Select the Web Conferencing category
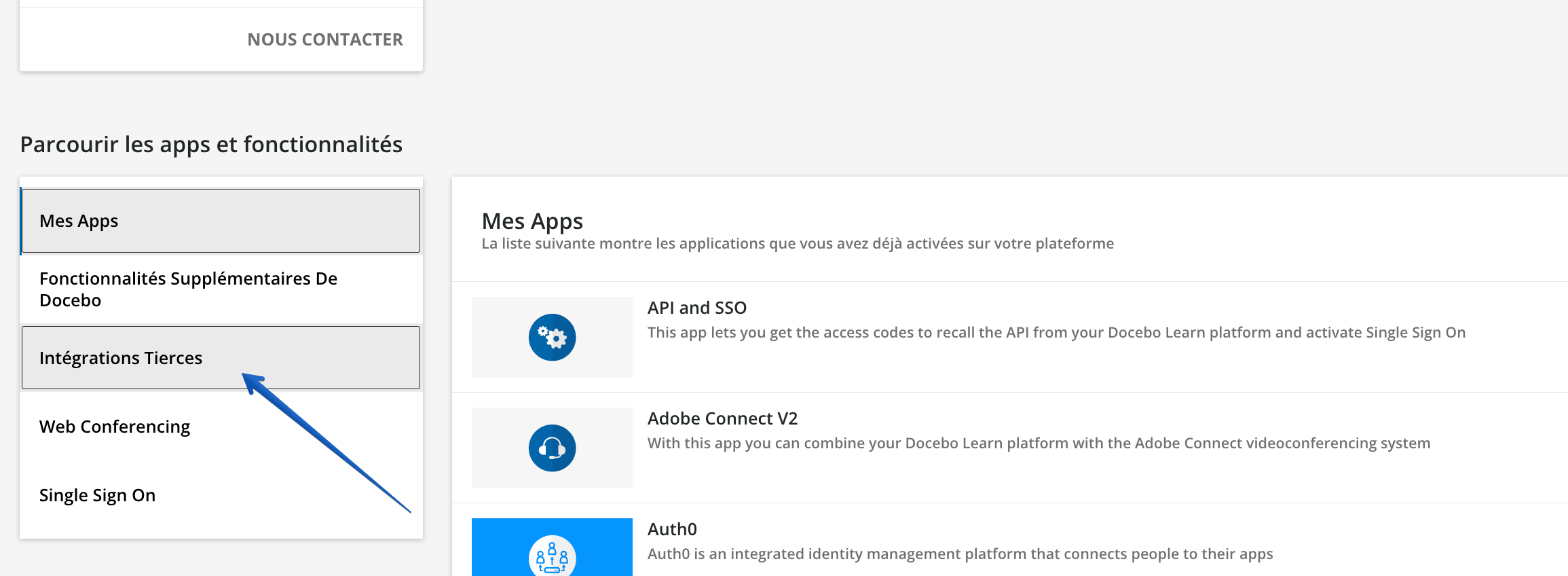 click(x=221, y=427)
